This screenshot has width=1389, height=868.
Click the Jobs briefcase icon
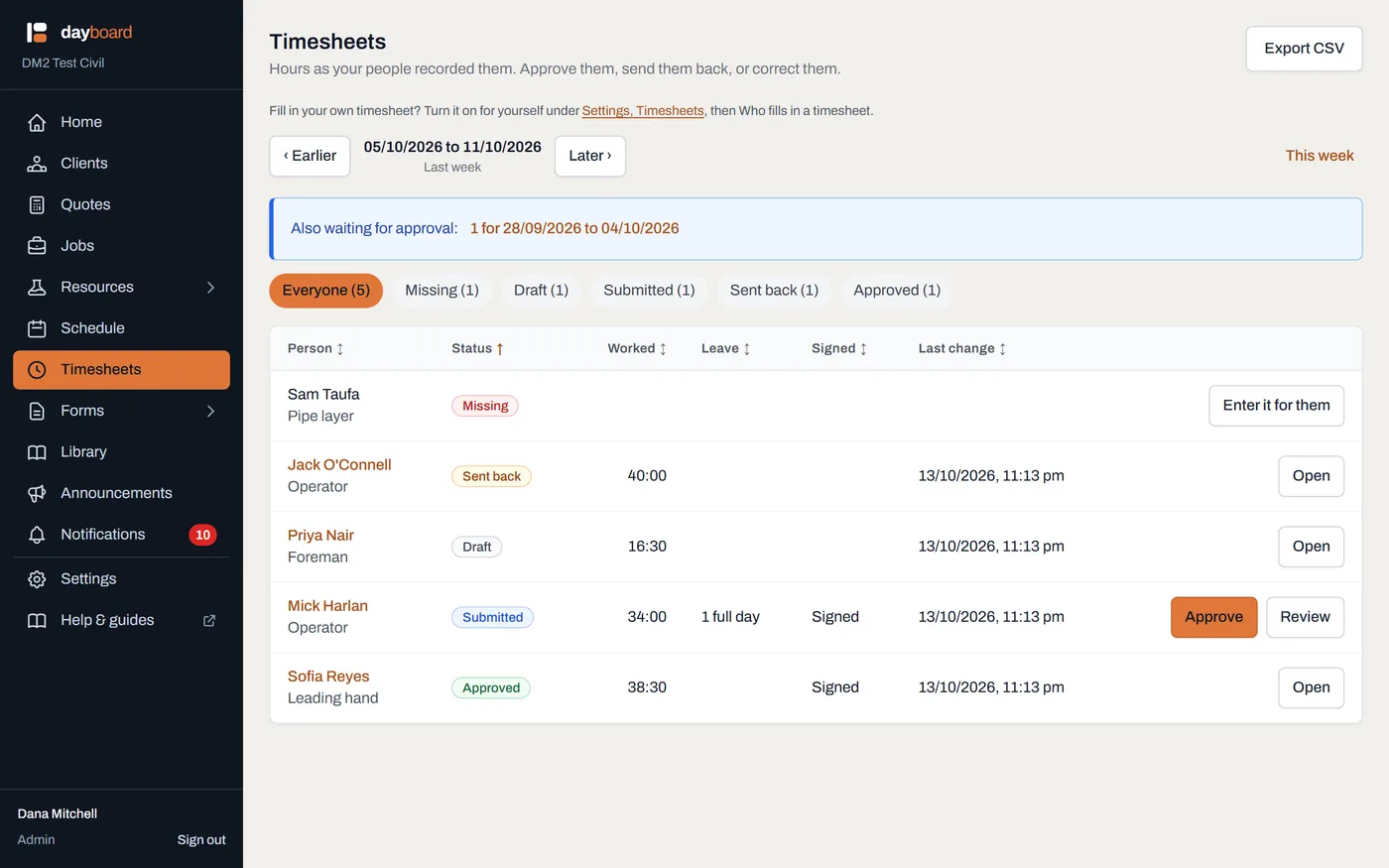click(37, 246)
